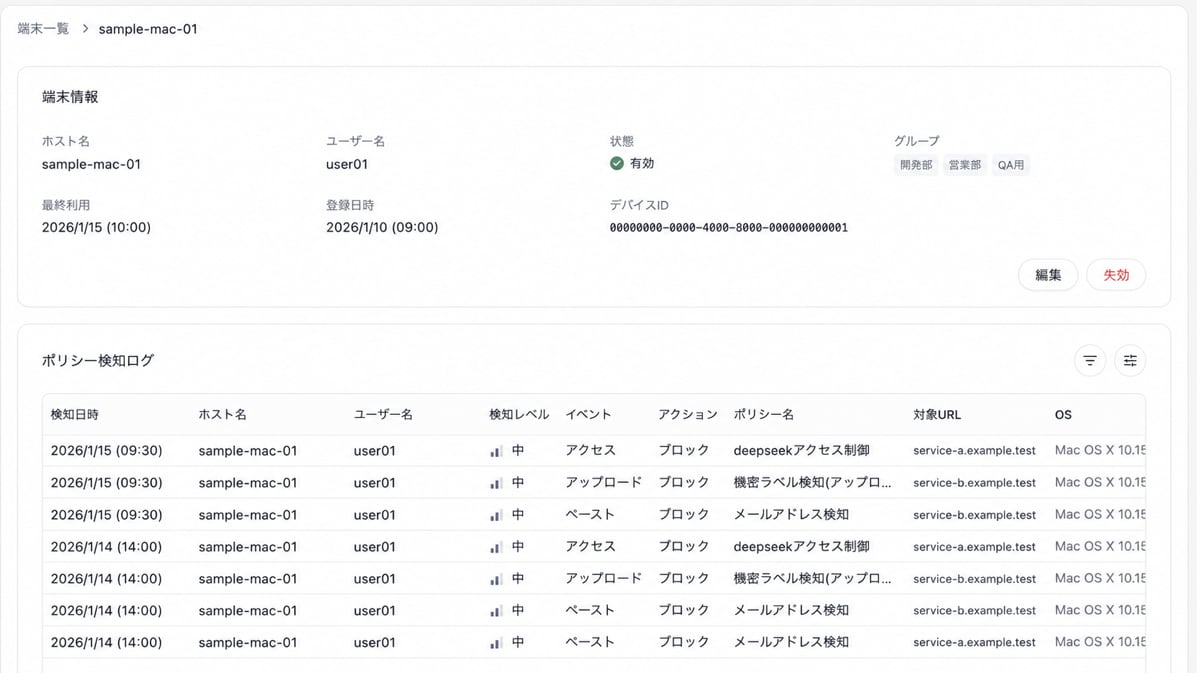Click the ユーザー名 table column header
Viewport: 1197px width, 673px height.
pyautogui.click(x=382, y=414)
